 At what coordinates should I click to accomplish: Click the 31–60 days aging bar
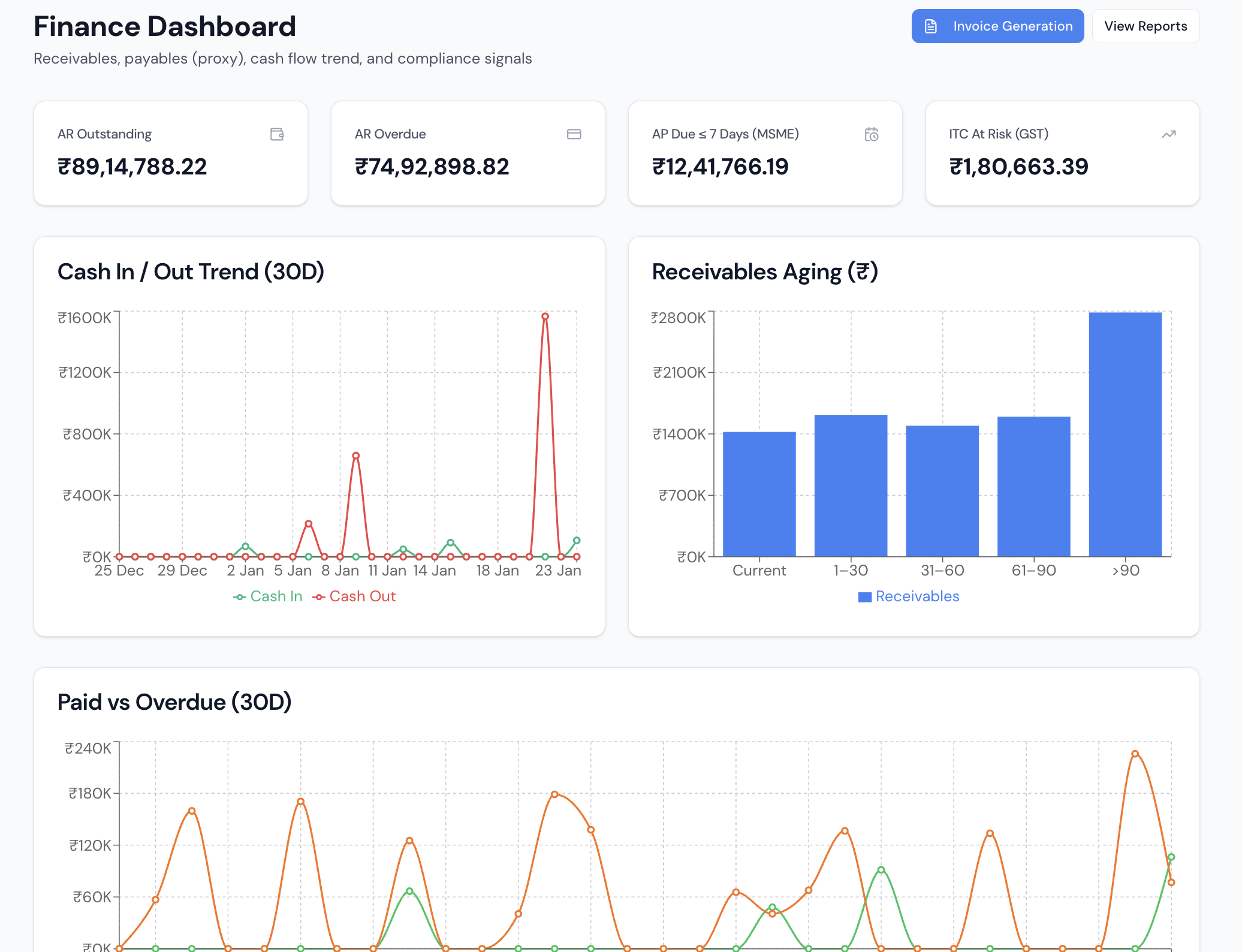pyautogui.click(x=942, y=491)
